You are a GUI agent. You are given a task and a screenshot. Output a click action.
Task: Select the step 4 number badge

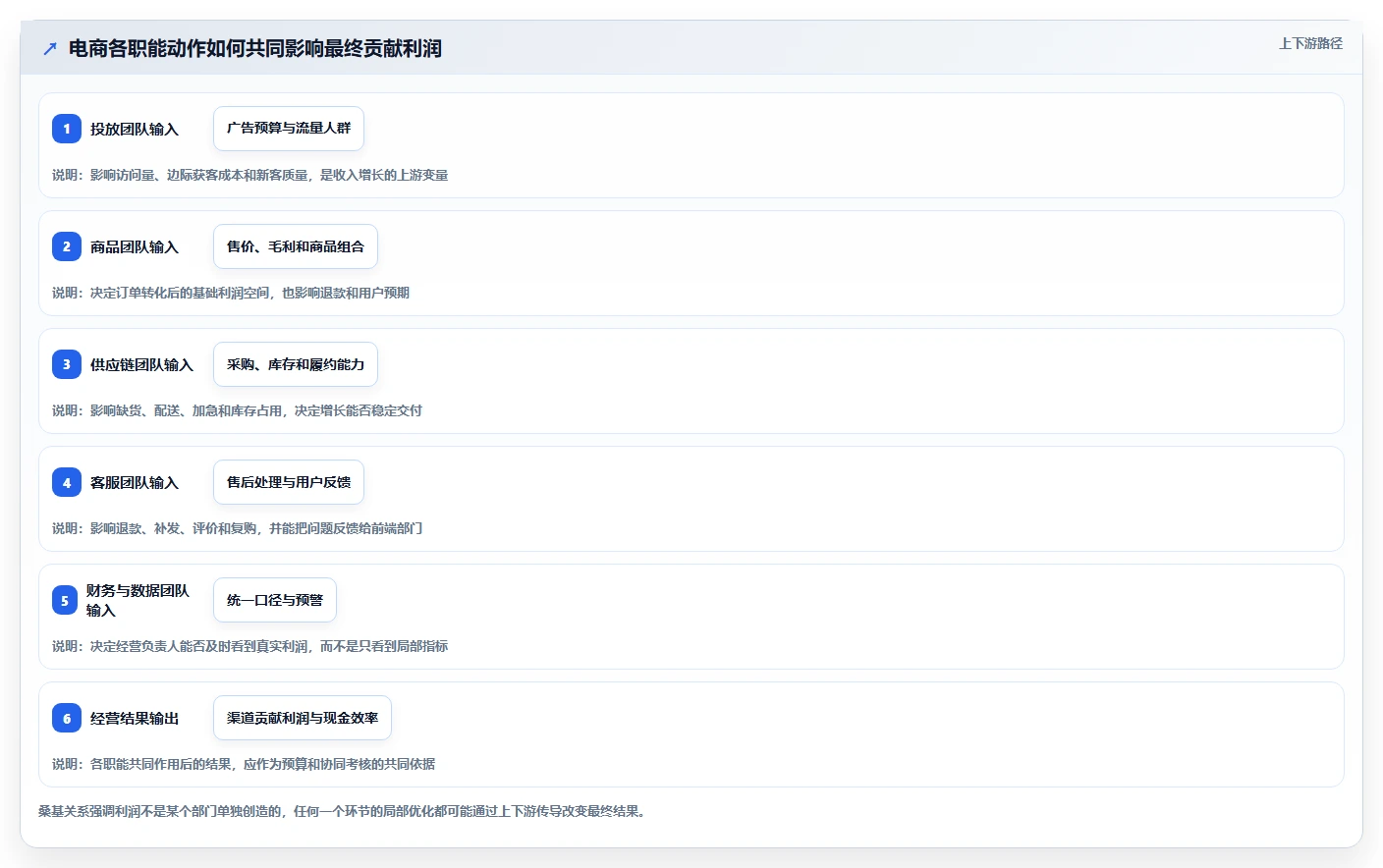click(67, 482)
